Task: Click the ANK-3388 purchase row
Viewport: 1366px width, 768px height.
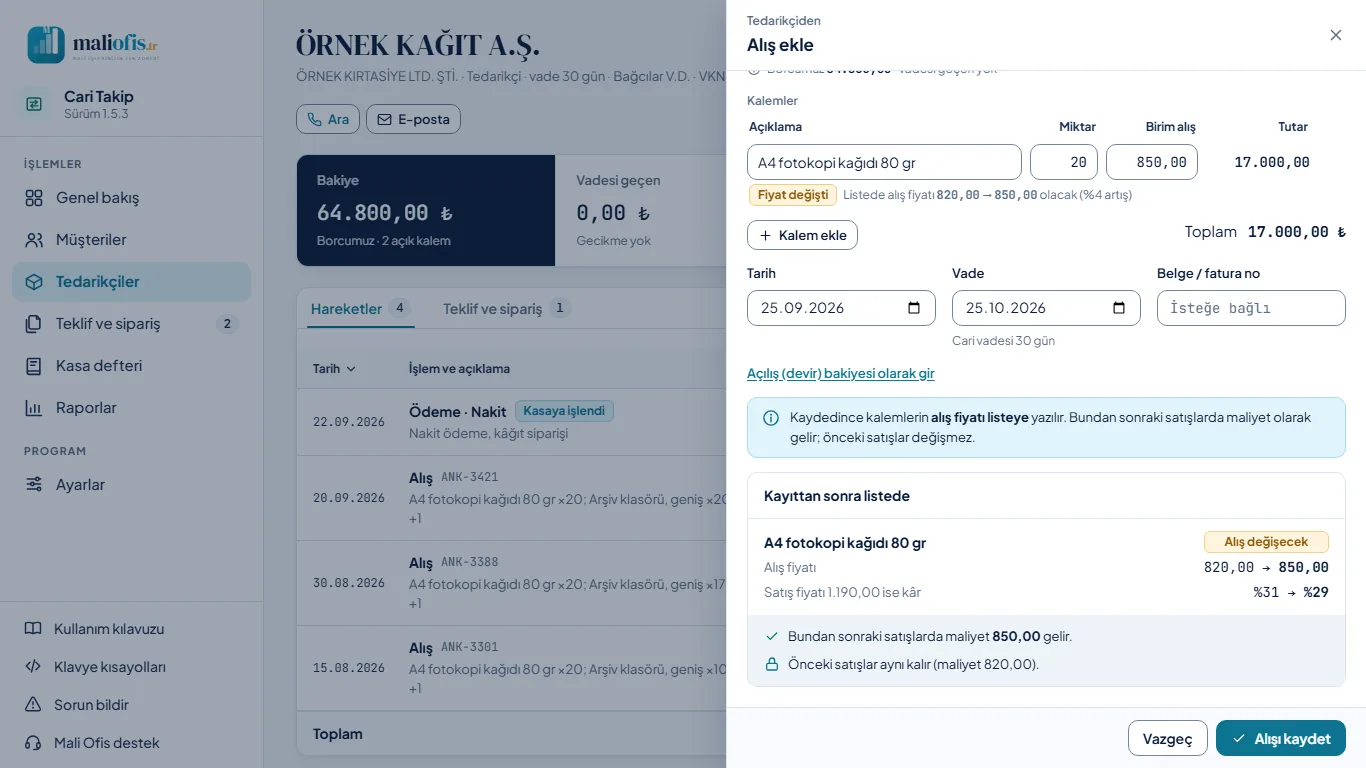Action: click(x=512, y=583)
